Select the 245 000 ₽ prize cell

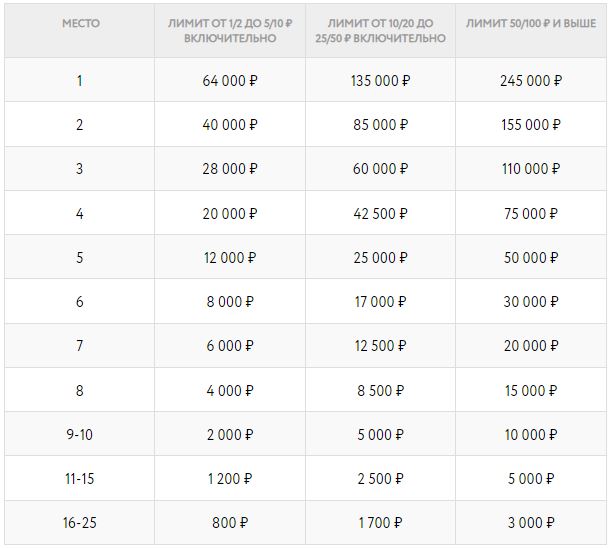pos(530,81)
